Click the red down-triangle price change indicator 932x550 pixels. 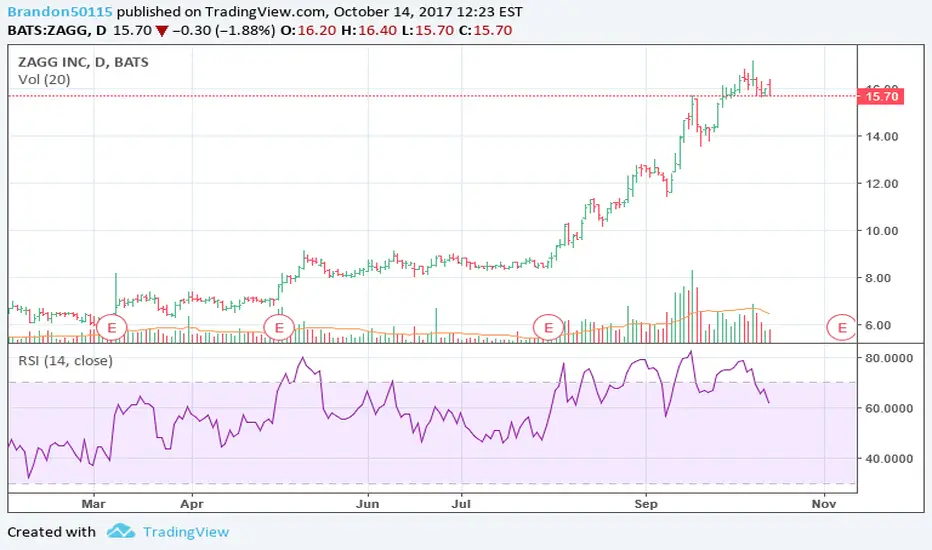pos(162,31)
